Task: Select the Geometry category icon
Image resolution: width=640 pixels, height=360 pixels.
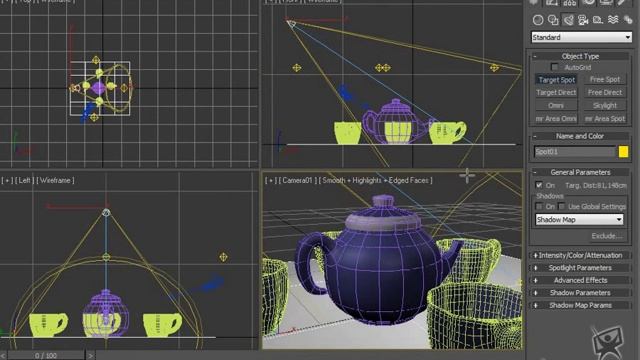Action: (x=538, y=20)
